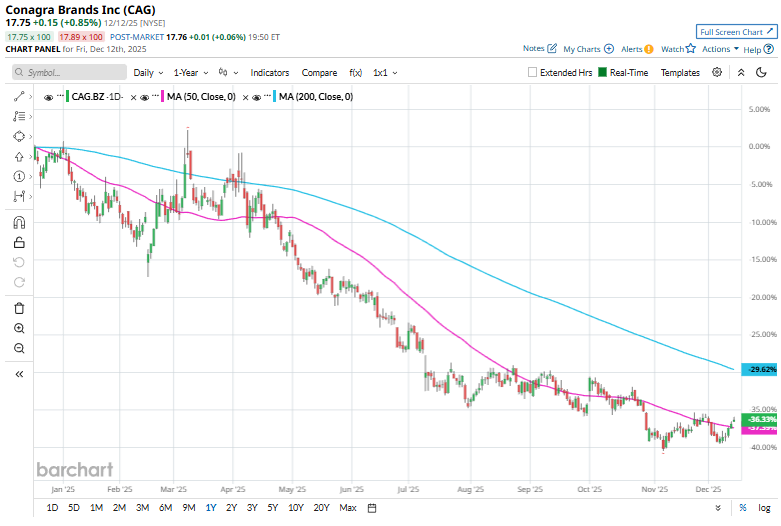
Task: Select the numbered circle label tool
Action: pos(19,176)
